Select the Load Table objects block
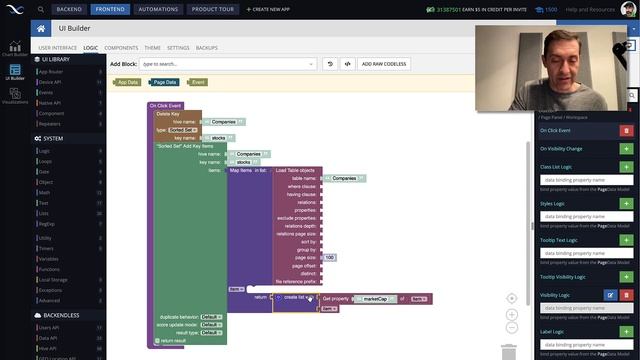640x360 pixels. pos(295,170)
